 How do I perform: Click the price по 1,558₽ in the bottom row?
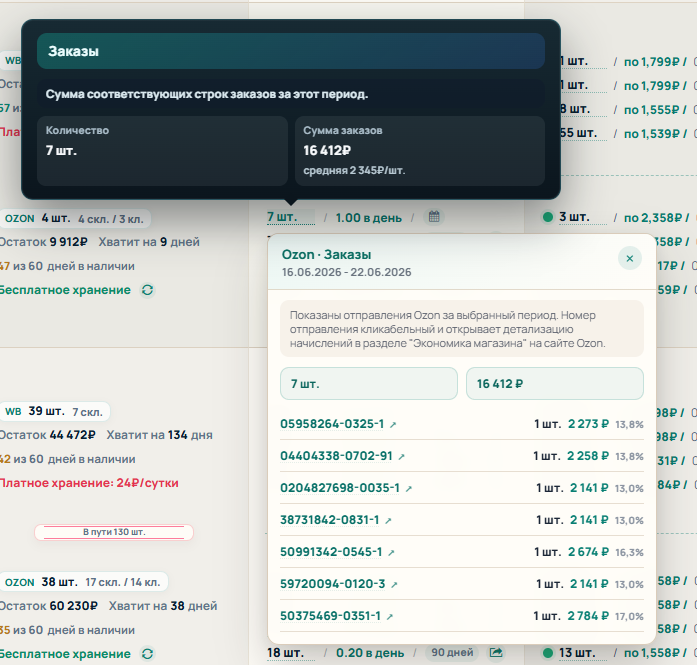coord(653,653)
